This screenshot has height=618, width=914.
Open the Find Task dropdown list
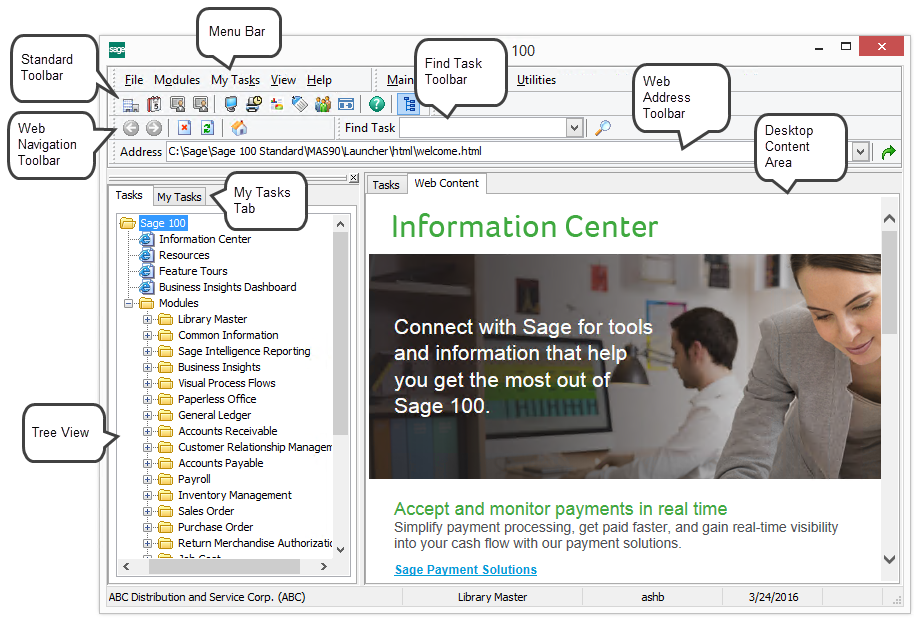(574, 128)
